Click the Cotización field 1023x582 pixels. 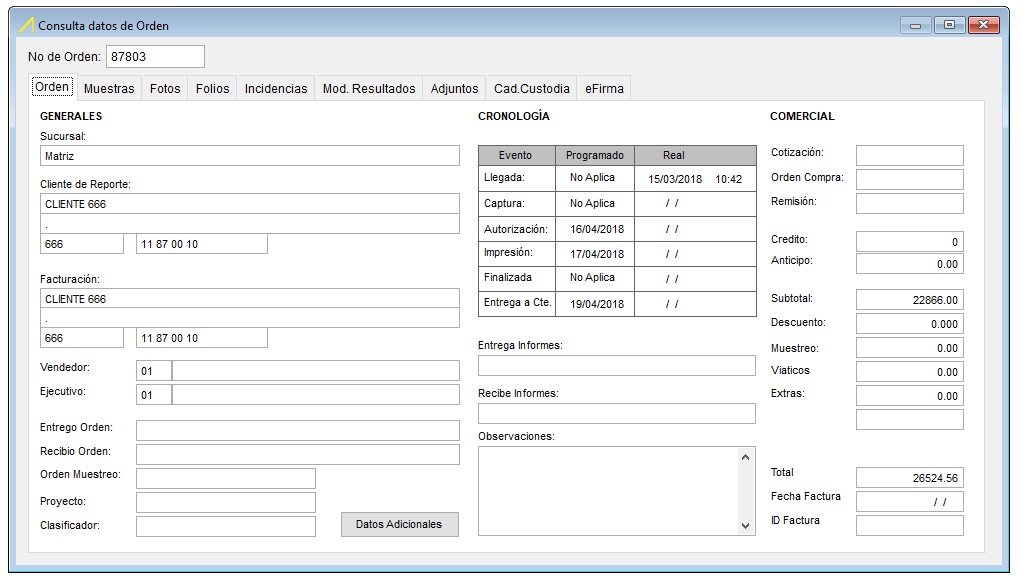pos(909,155)
